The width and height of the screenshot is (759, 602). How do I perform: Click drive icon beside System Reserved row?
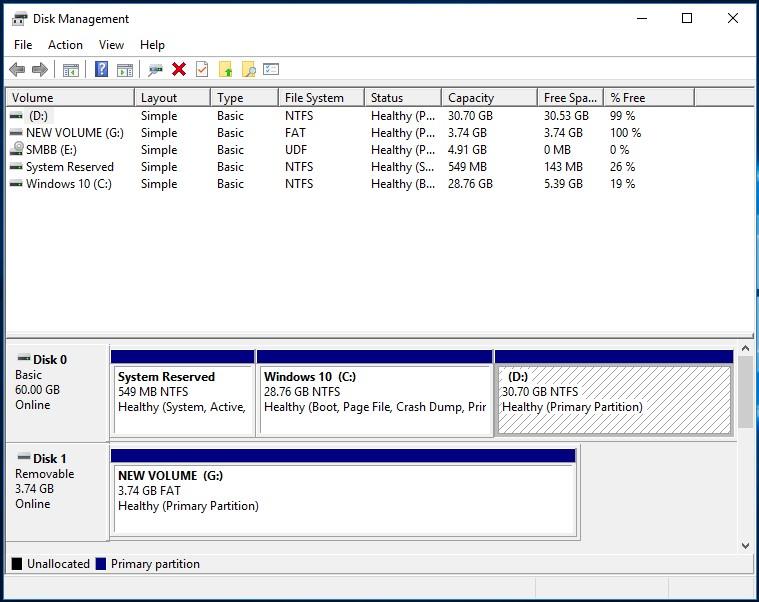coord(16,166)
